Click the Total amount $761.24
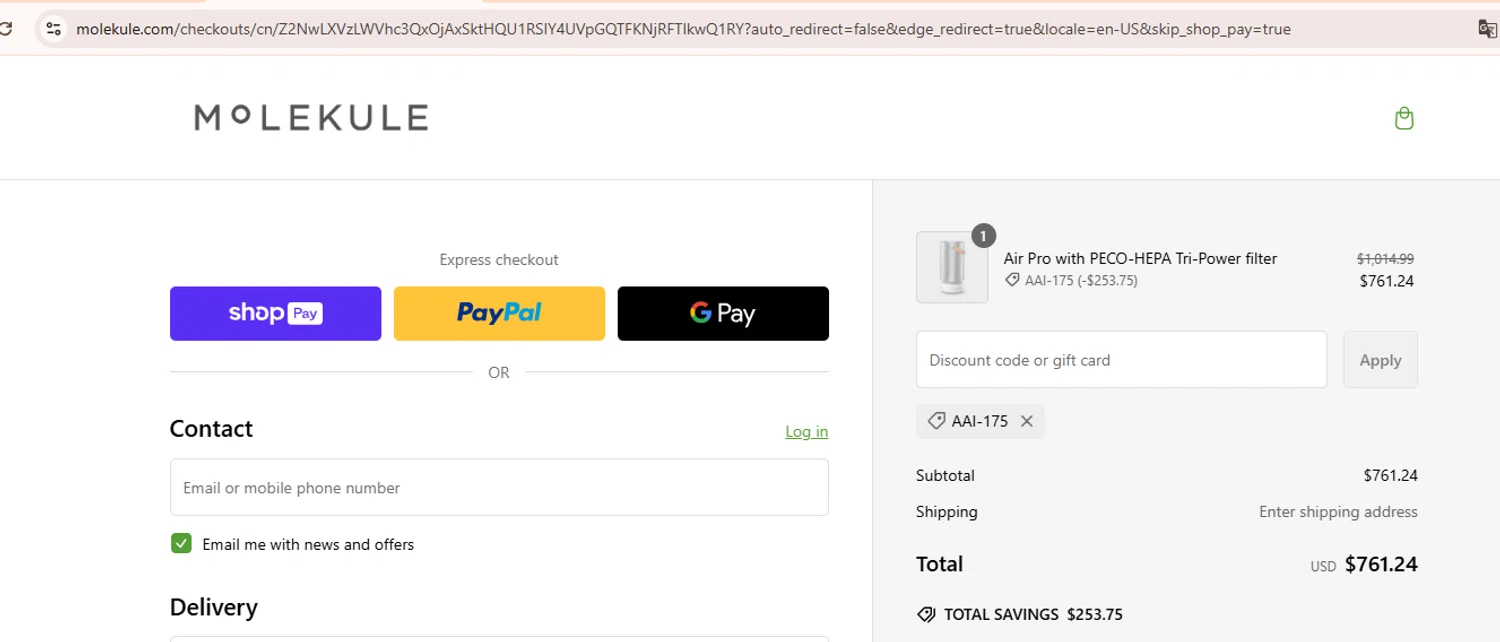The image size is (1500, 642). coord(1381,564)
